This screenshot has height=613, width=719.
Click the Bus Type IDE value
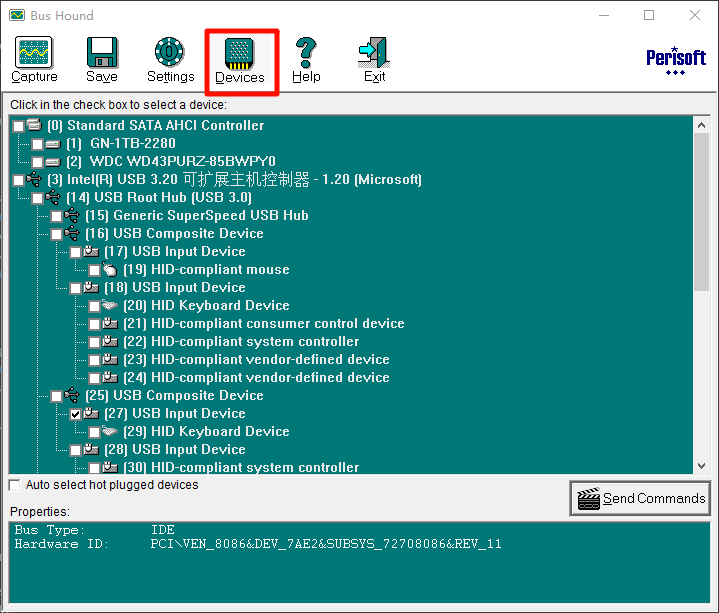click(x=163, y=530)
